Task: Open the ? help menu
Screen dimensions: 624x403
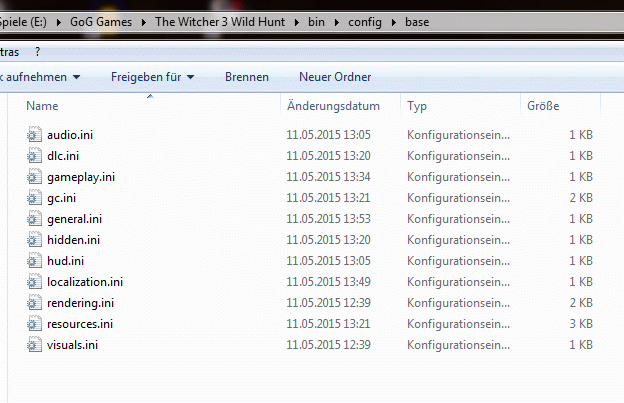Action: [x=37, y=52]
